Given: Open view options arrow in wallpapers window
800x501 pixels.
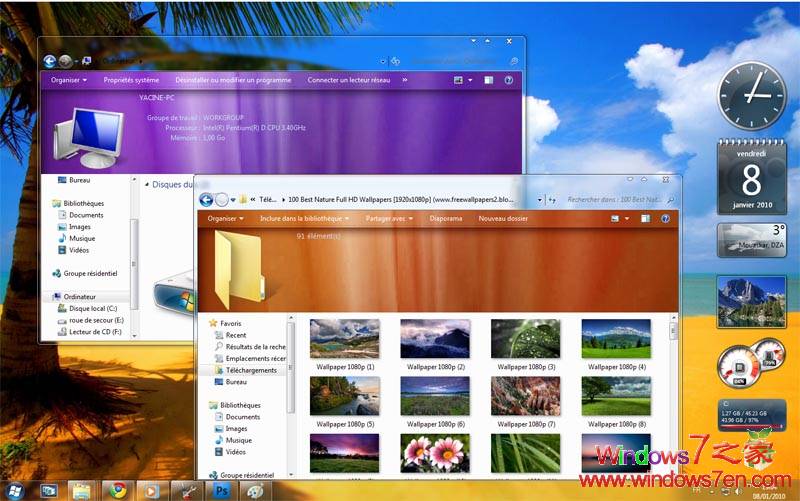Looking at the screenshot, I should click(x=627, y=218).
